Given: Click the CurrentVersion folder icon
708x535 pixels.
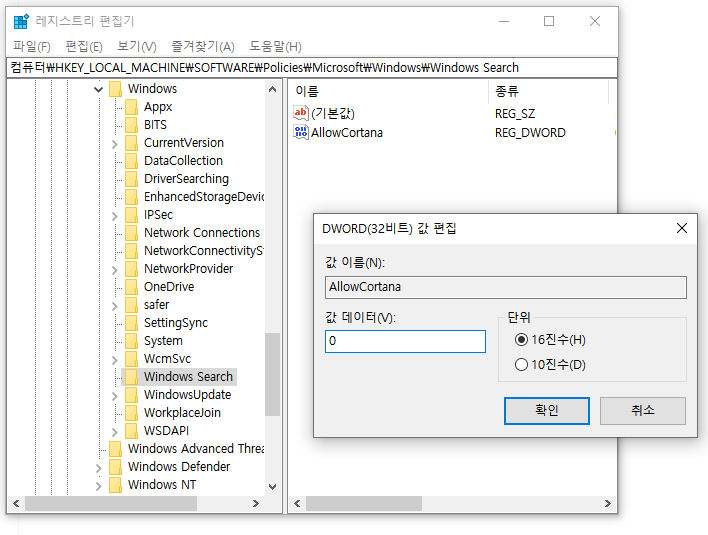Looking at the screenshot, I should [131, 143].
